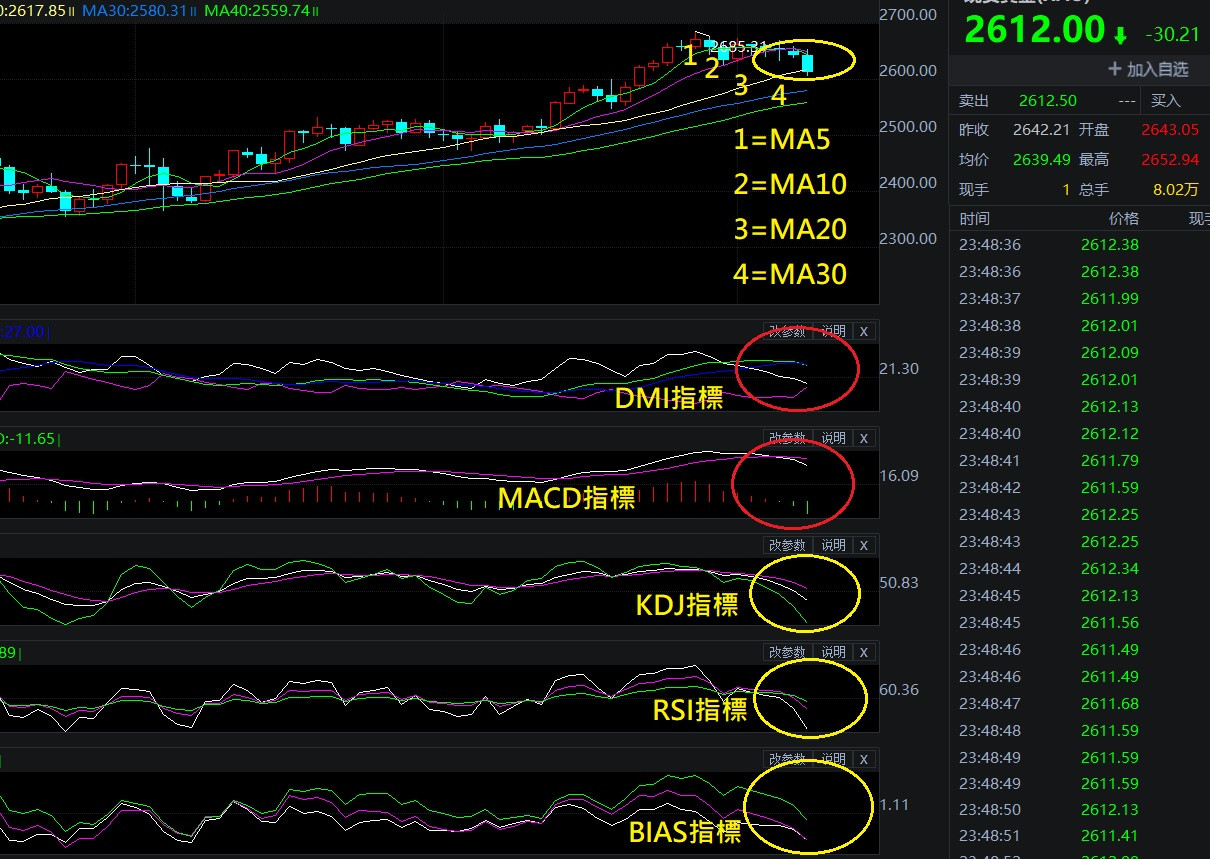Screen dimensions: 1210x859
Task: Click the MA30:2580.31 label
Action: [134, 11]
